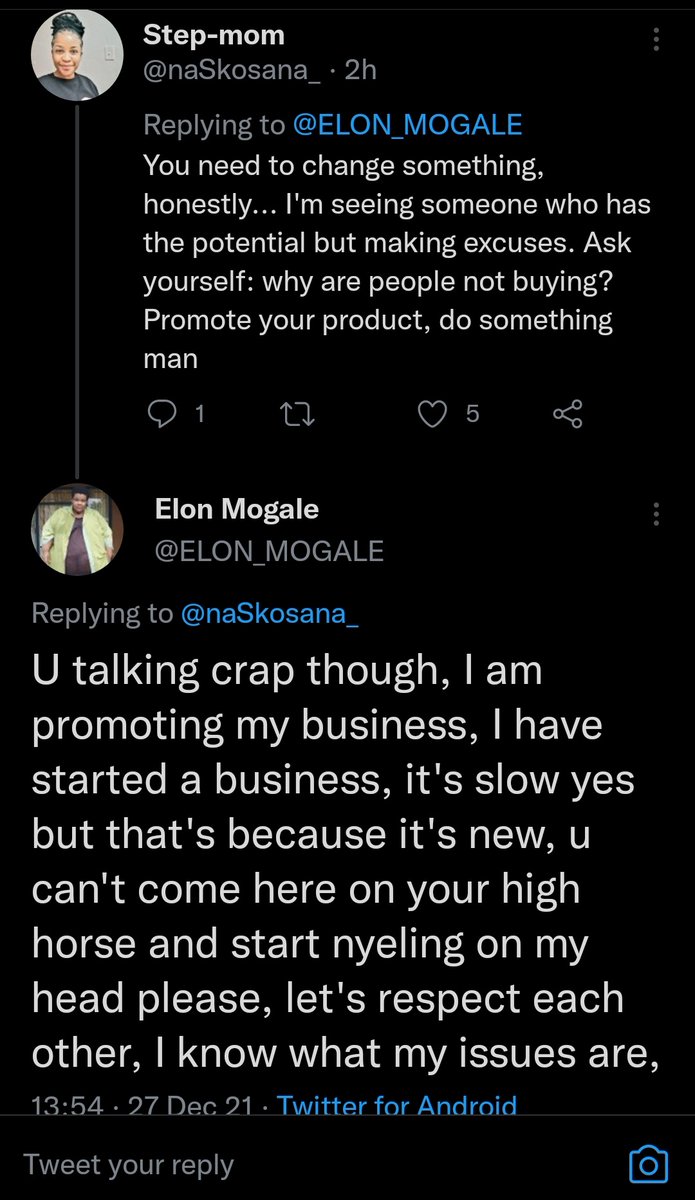Open more options on Elon Mogale's tweet
The width and height of the screenshot is (695, 1200).
pos(657,514)
